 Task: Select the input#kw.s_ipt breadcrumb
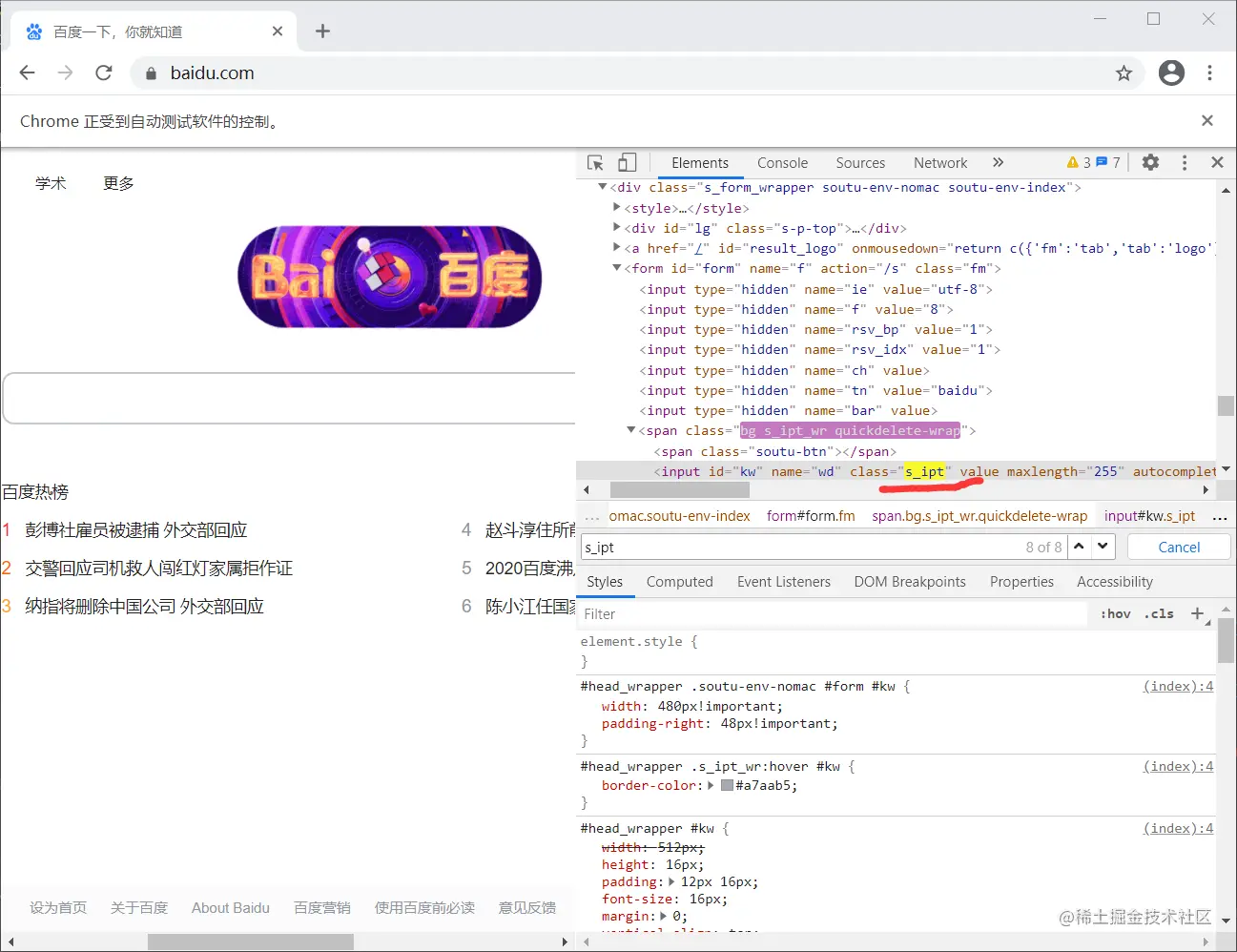coord(1149,516)
